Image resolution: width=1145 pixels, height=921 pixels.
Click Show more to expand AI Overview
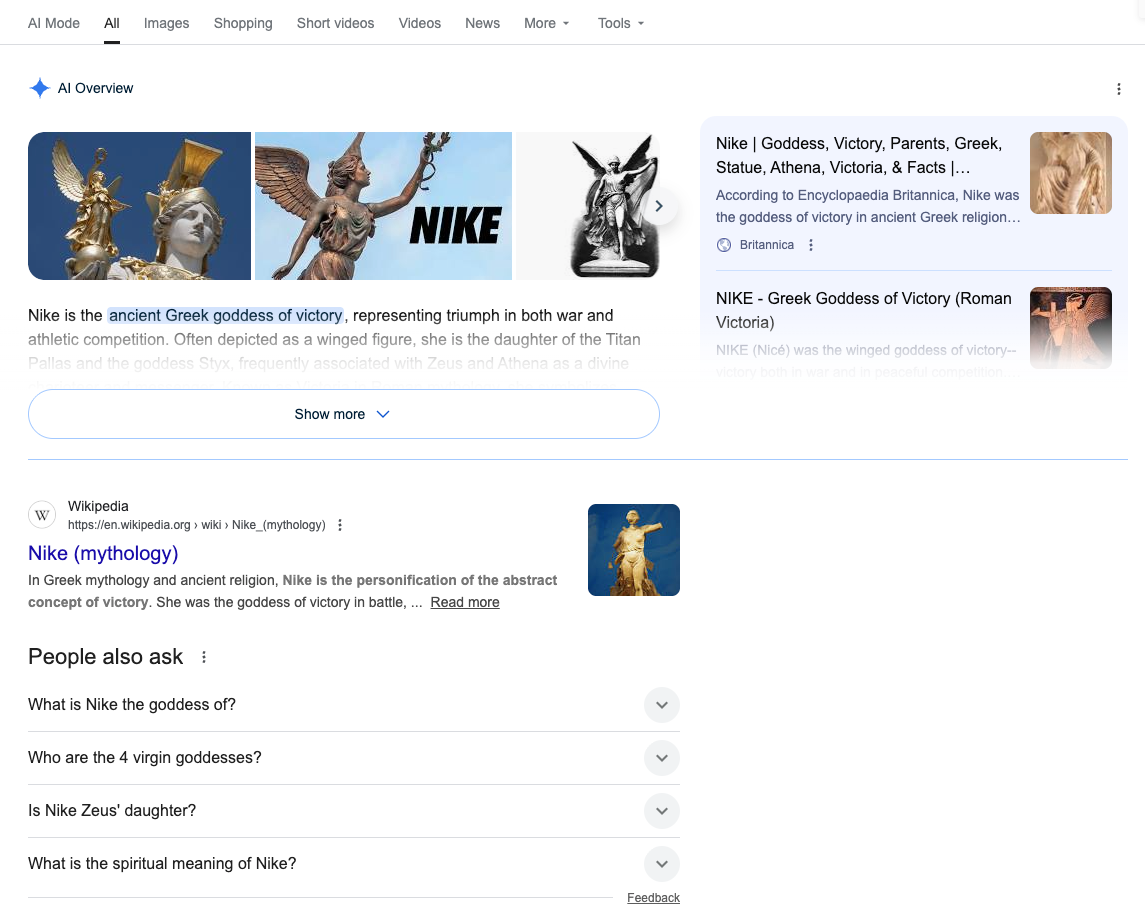[x=344, y=414]
